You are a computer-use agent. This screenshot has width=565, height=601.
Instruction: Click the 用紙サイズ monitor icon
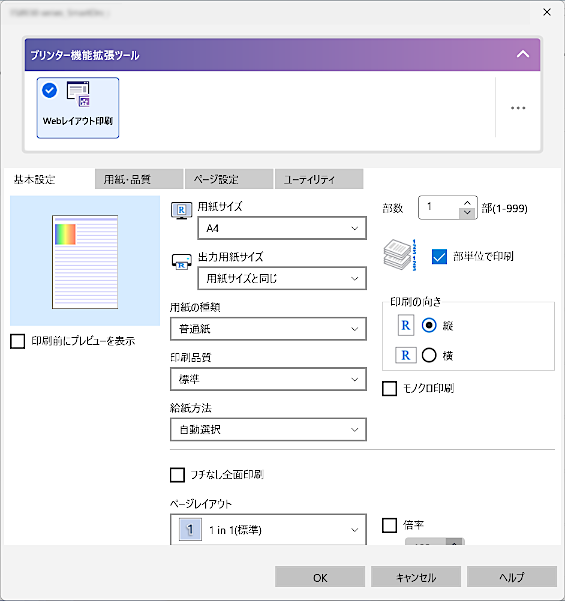[181, 210]
